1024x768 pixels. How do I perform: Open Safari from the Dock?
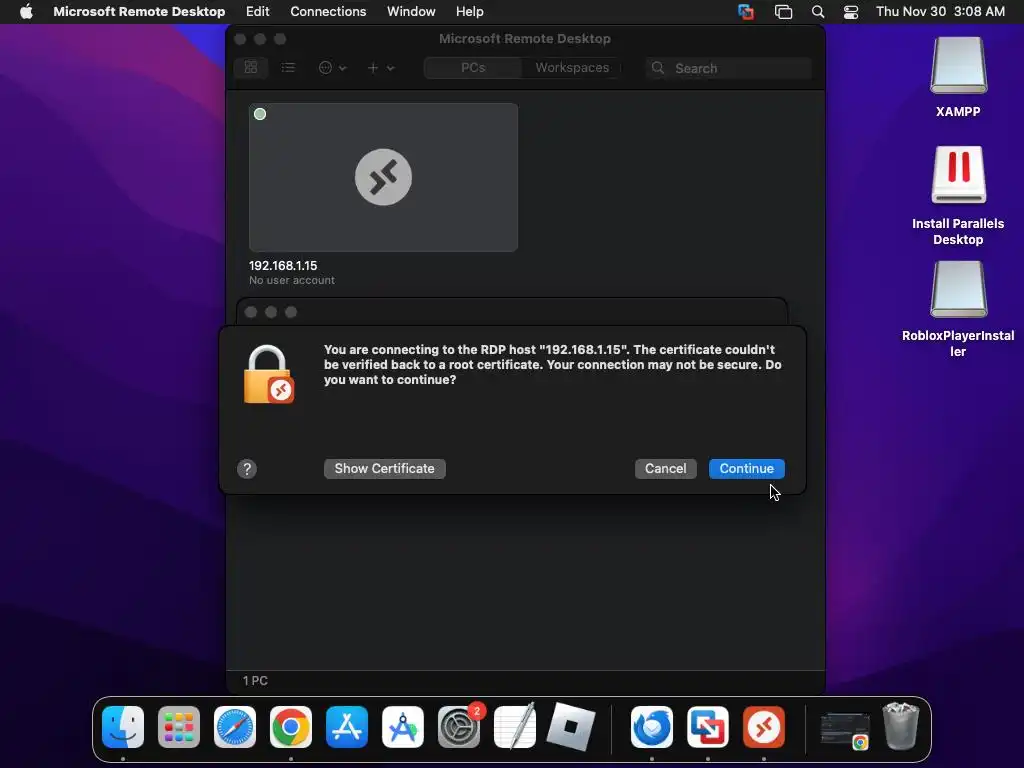pyautogui.click(x=235, y=727)
